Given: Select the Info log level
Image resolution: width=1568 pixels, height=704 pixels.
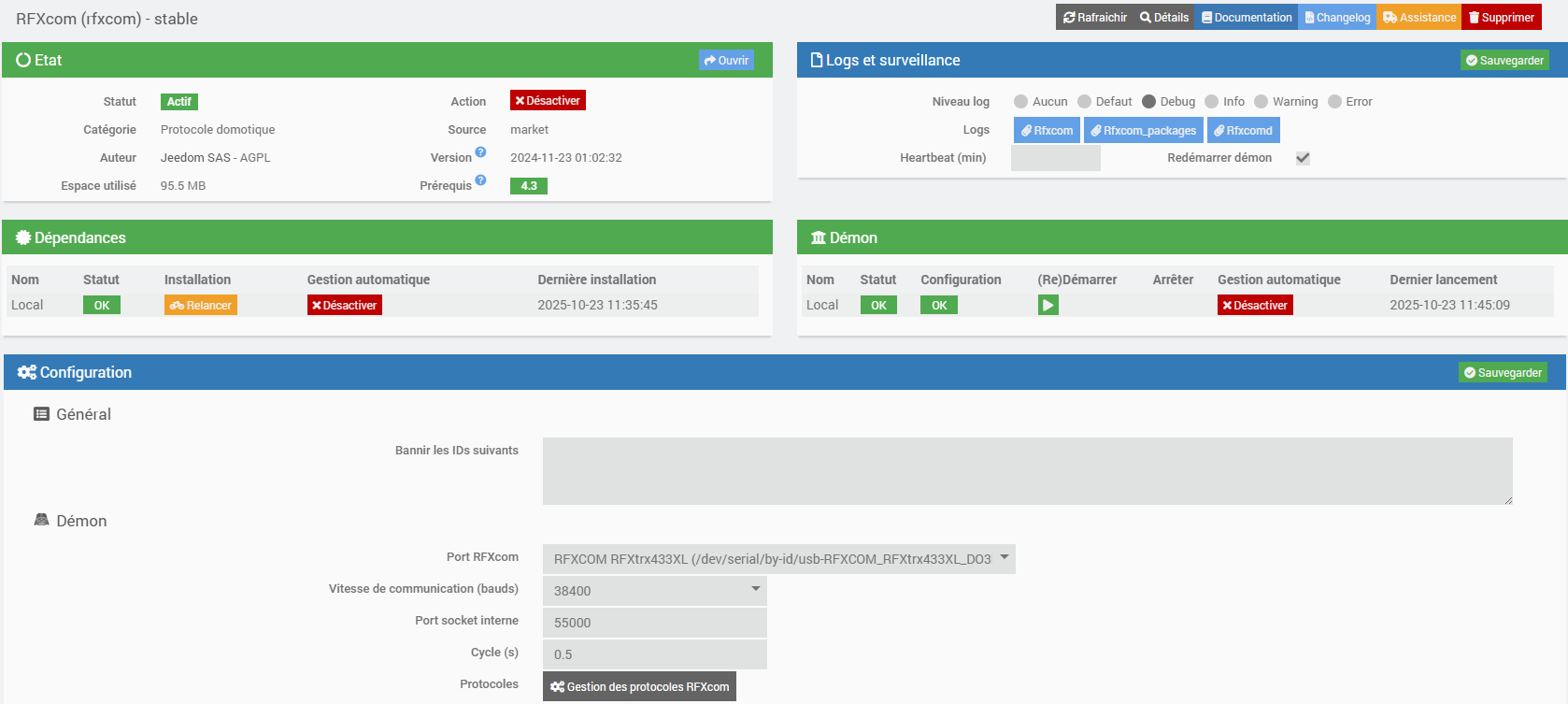Looking at the screenshot, I should tap(1212, 102).
